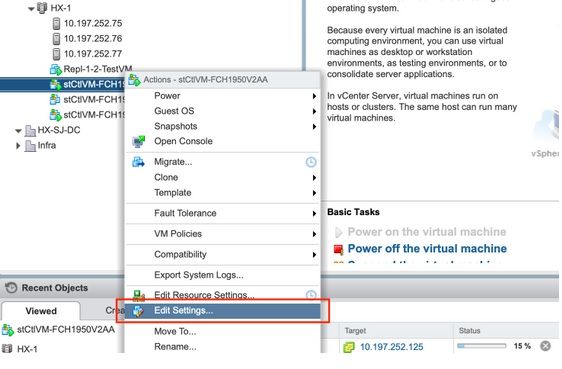The width and height of the screenshot is (562, 369).
Task: Cancel the task with the X icon
Action: click(x=546, y=346)
